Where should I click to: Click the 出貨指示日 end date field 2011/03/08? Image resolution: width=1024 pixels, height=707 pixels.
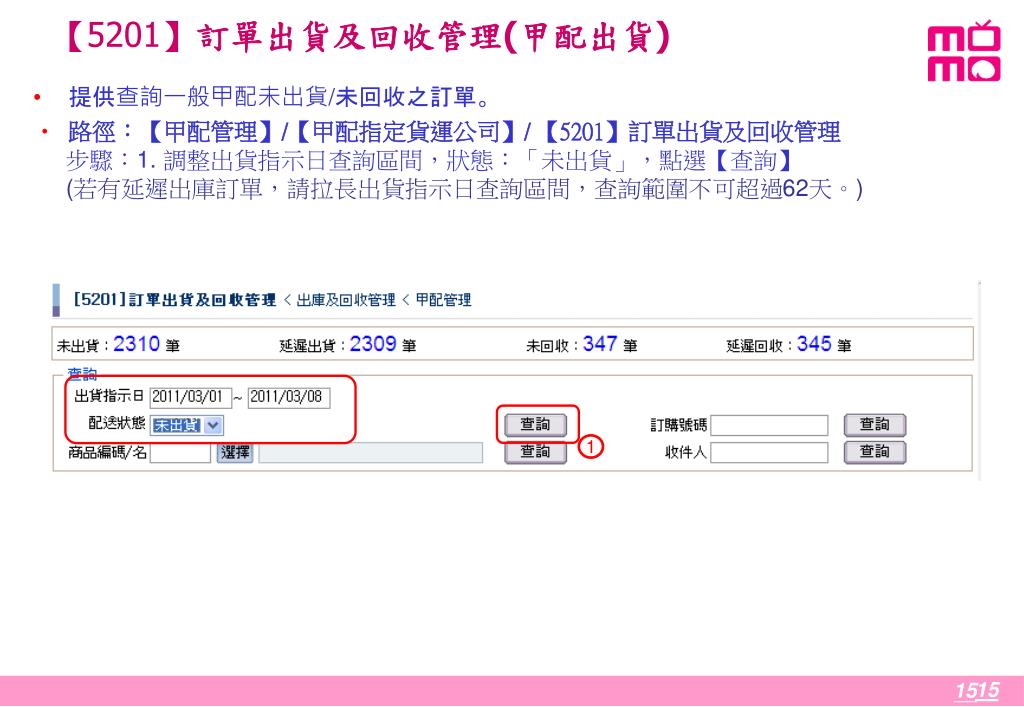289,398
